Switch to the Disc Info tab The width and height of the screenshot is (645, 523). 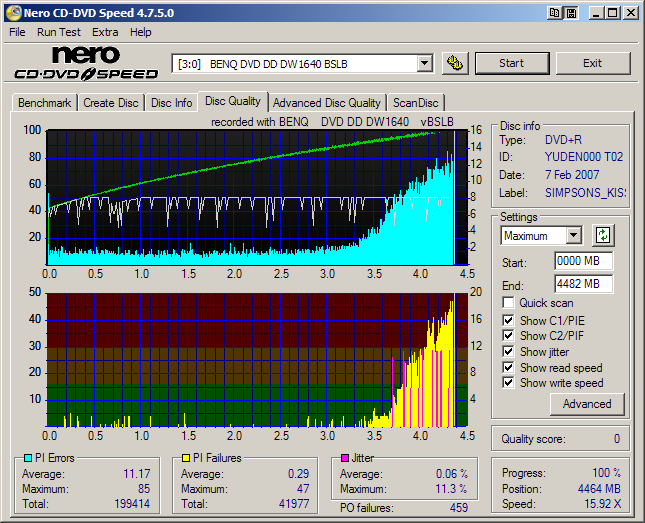coord(172,103)
